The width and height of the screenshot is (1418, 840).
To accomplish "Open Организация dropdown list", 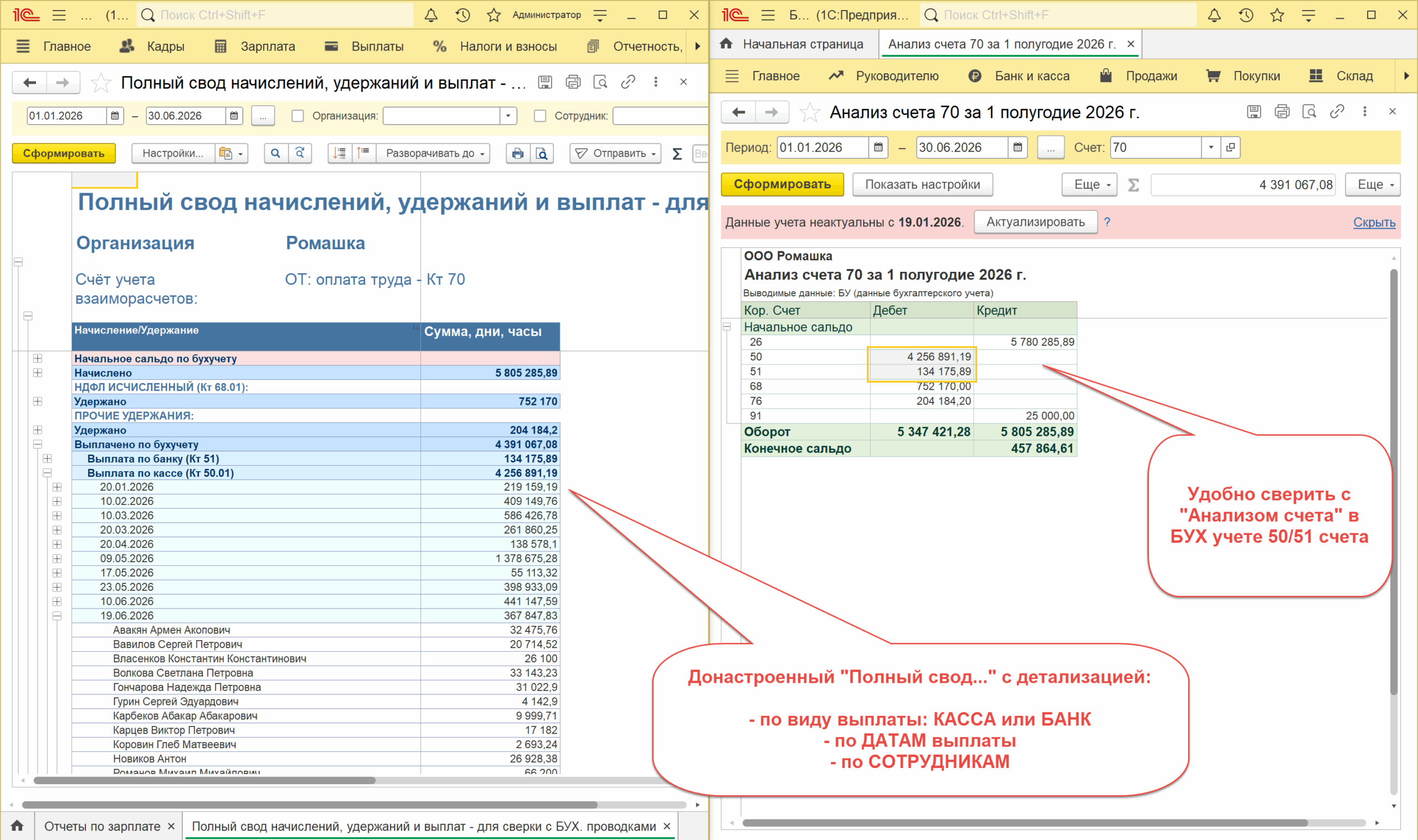I will (x=508, y=116).
